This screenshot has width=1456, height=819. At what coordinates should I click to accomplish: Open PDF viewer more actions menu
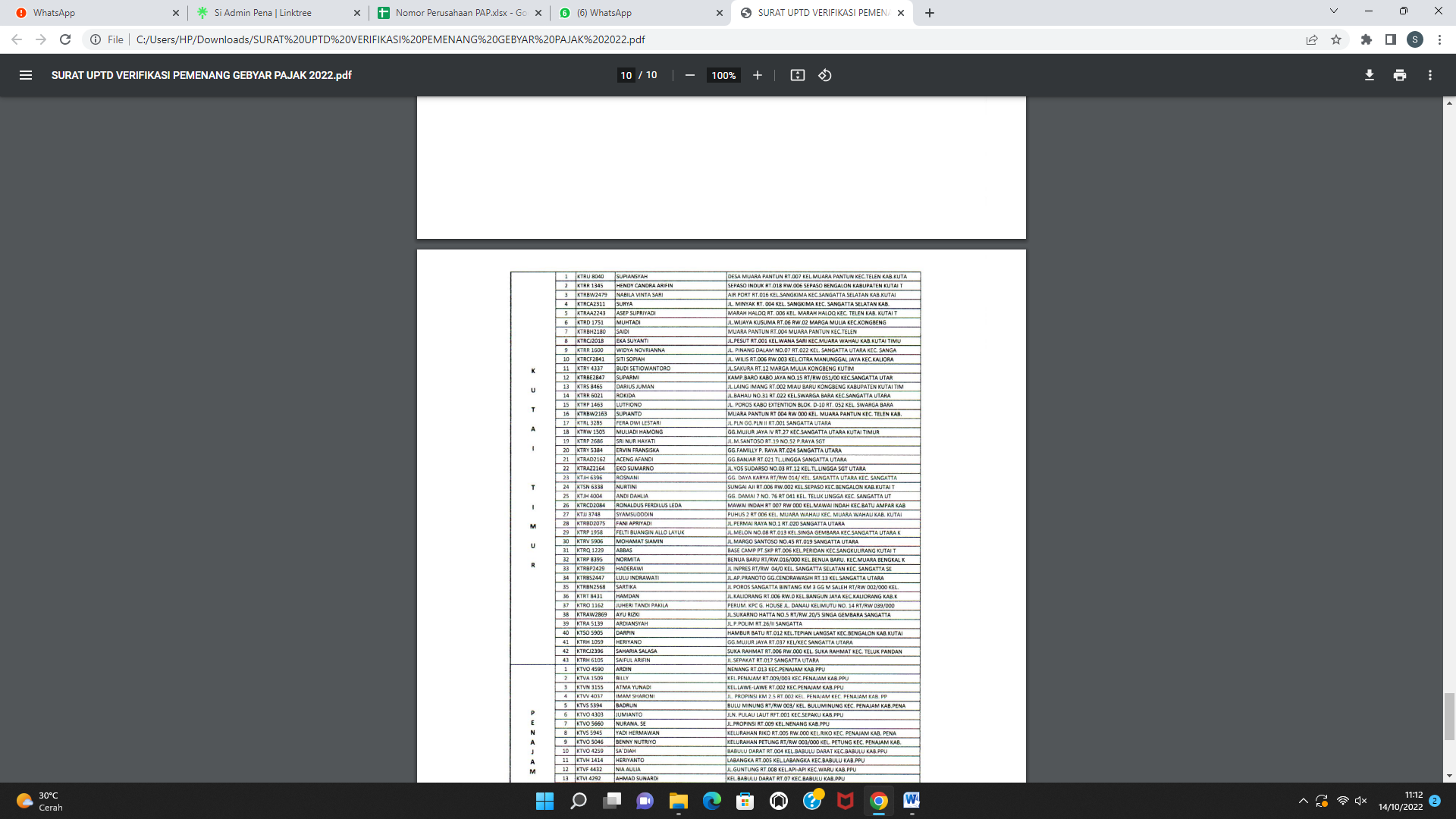pyautogui.click(x=1429, y=75)
